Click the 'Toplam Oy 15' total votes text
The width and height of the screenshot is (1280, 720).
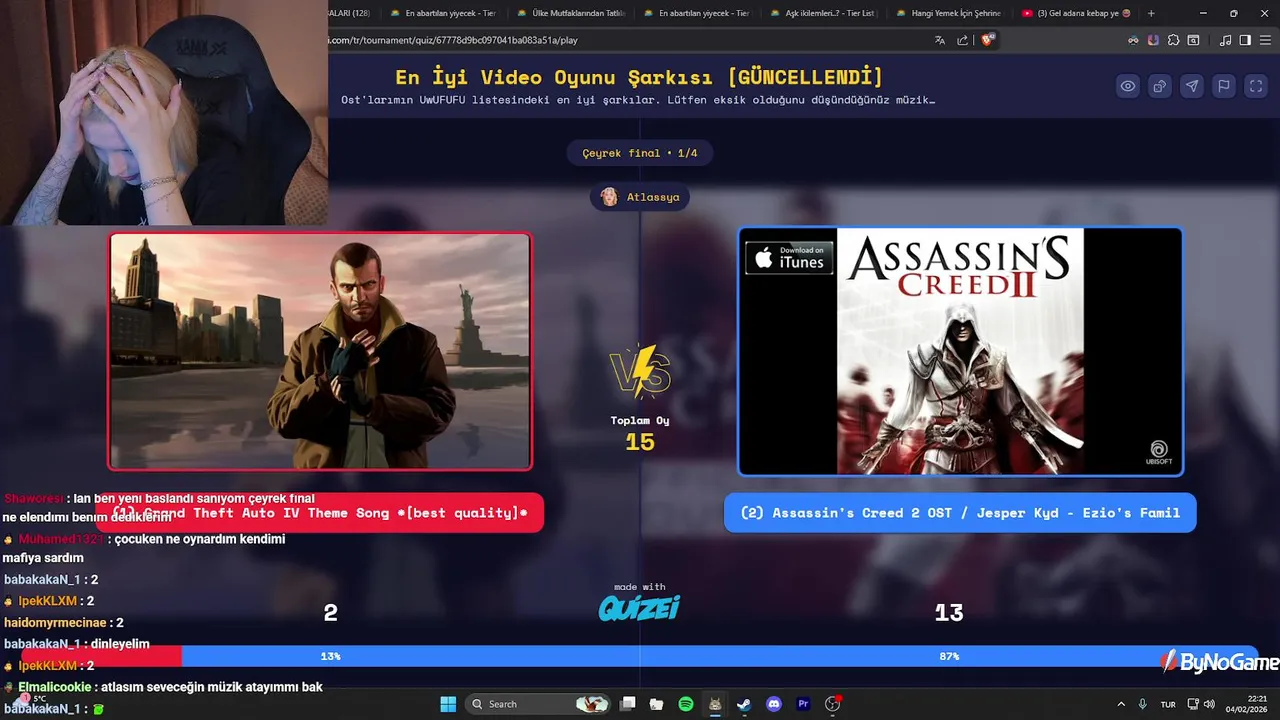tap(640, 434)
